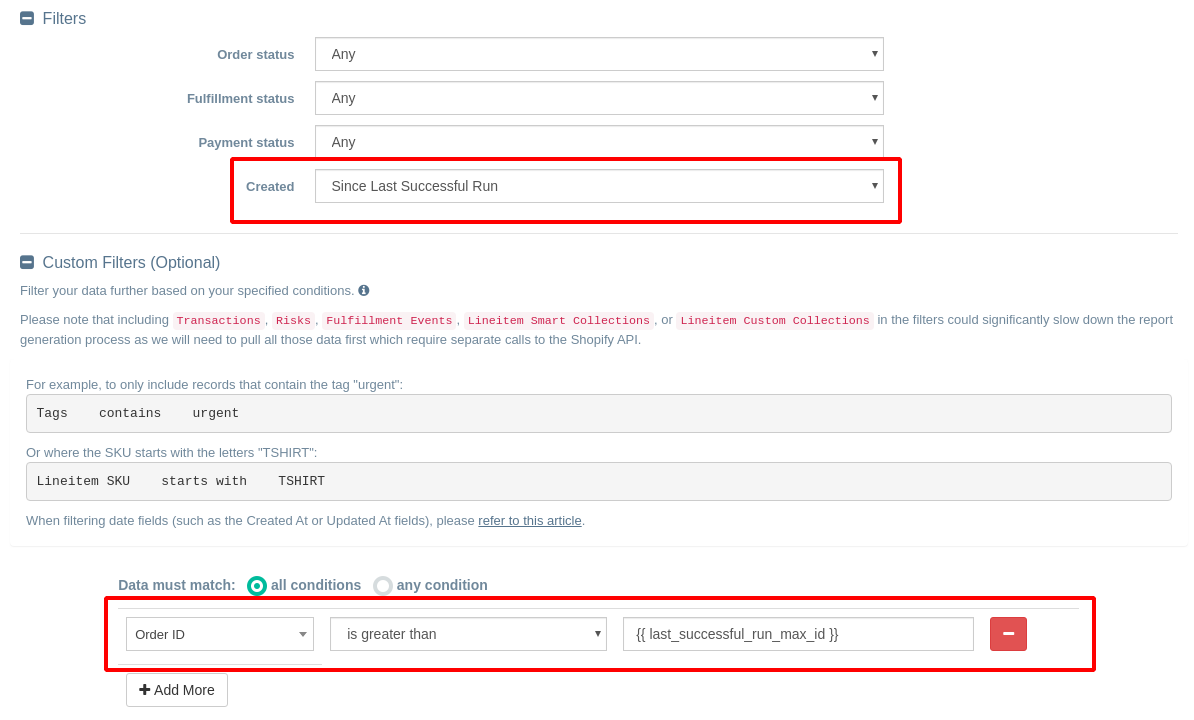Select the 'all conditions' radio button
This screenshot has height=720, width=1194.
[x=257, y=586]
